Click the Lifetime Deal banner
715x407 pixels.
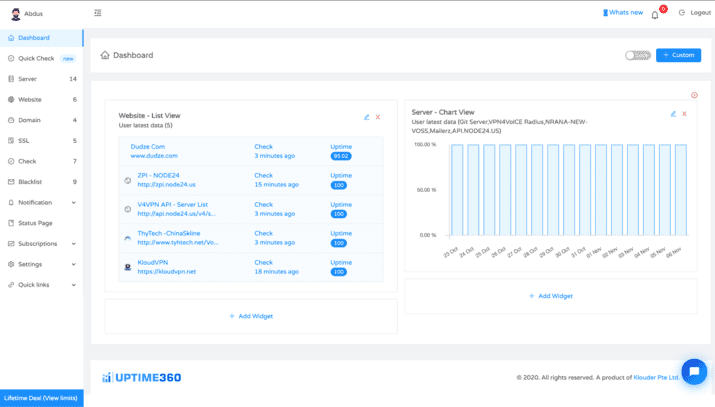41,398
